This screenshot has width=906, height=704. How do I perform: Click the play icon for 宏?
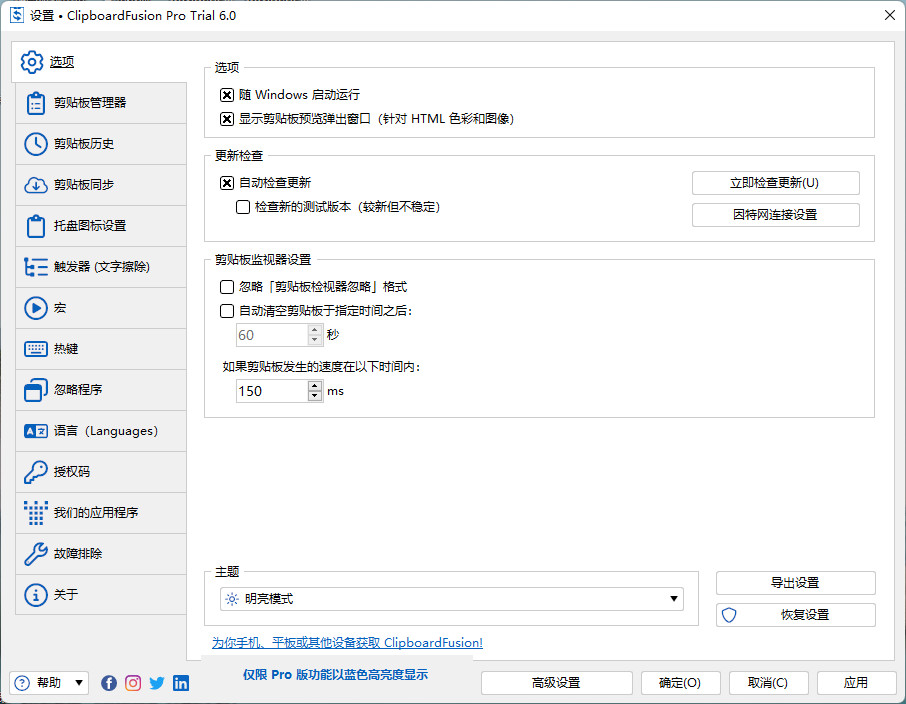(x=36, y=308)
